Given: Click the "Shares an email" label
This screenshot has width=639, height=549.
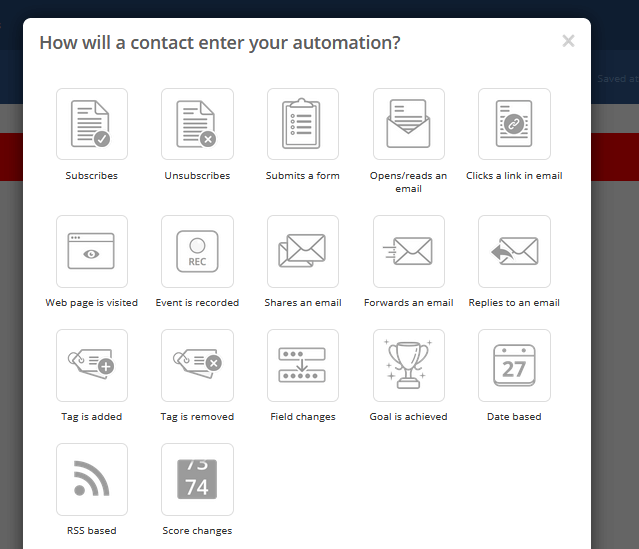Looking at the screenshot, I should click(303, 303).
